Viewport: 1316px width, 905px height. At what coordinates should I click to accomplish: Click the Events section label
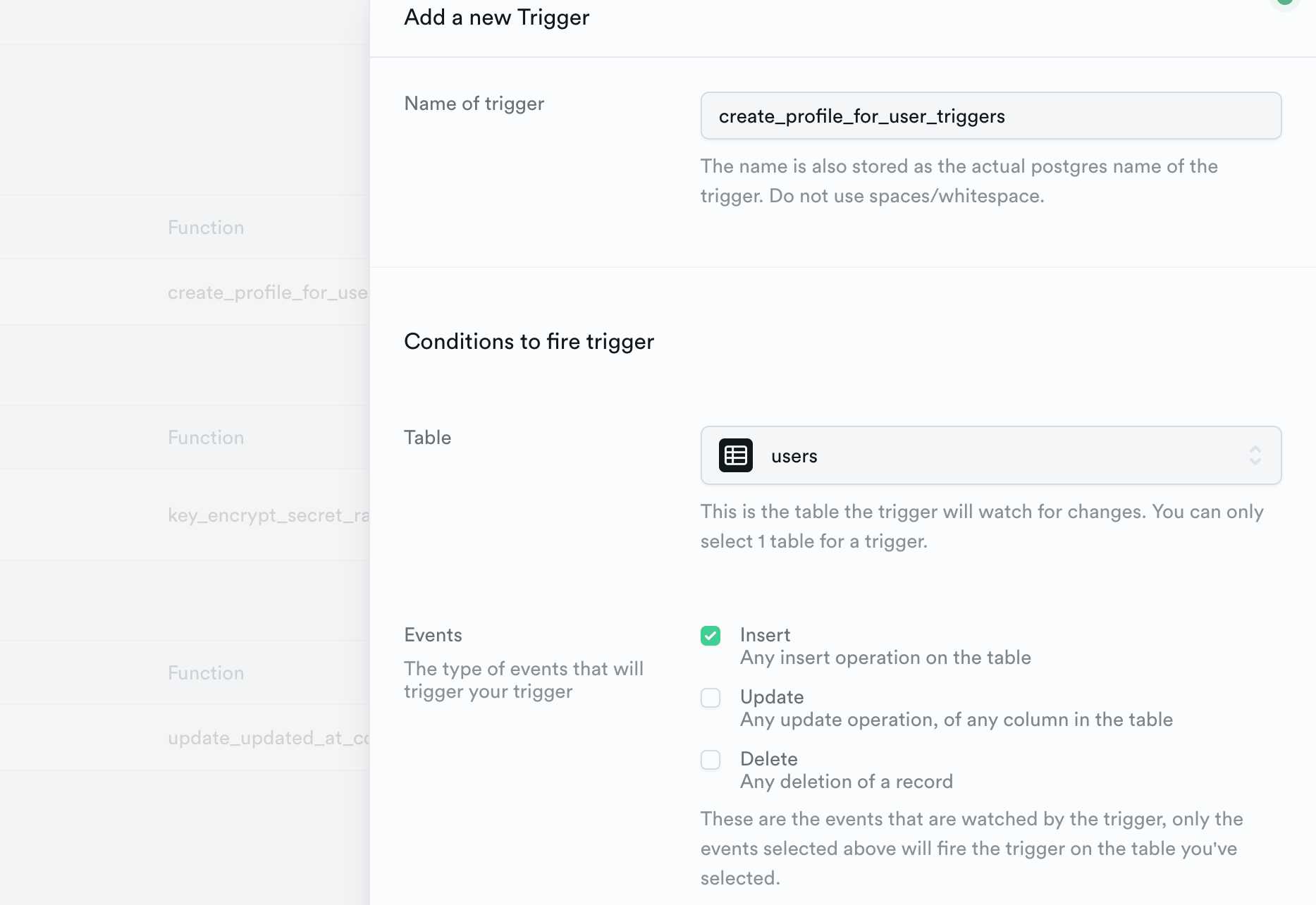point(433,635)
